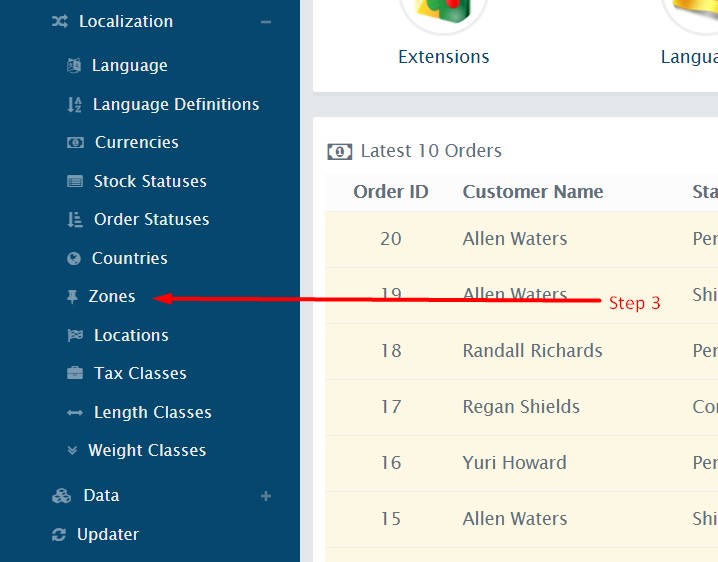718x562 pixels.
Task: Click the Currencies money icon
Action: click(75, 142)
